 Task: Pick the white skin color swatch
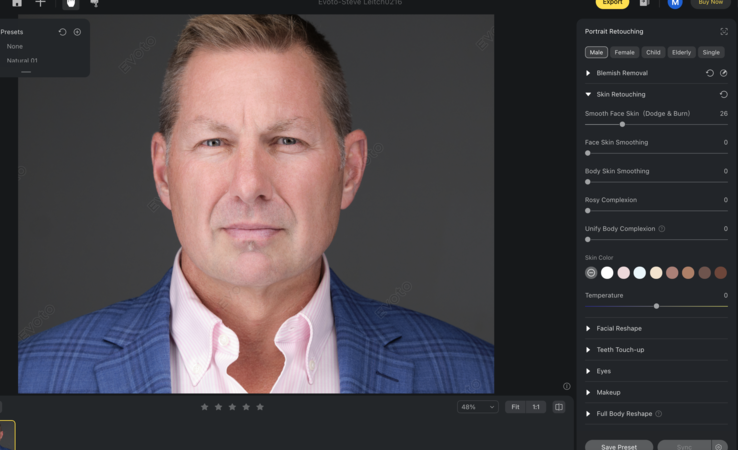[607, 272]
